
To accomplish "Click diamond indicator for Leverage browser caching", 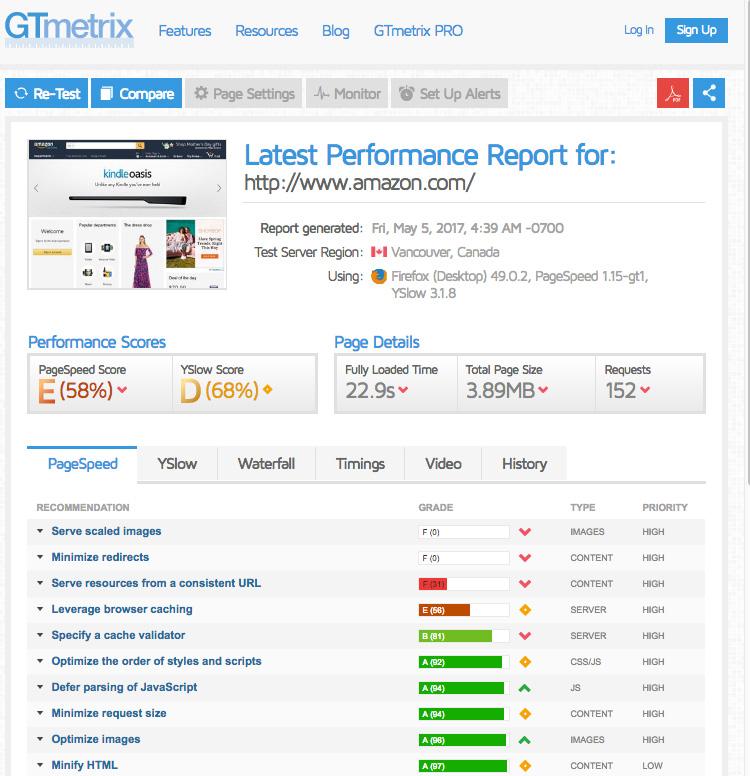I will point(525,610).
